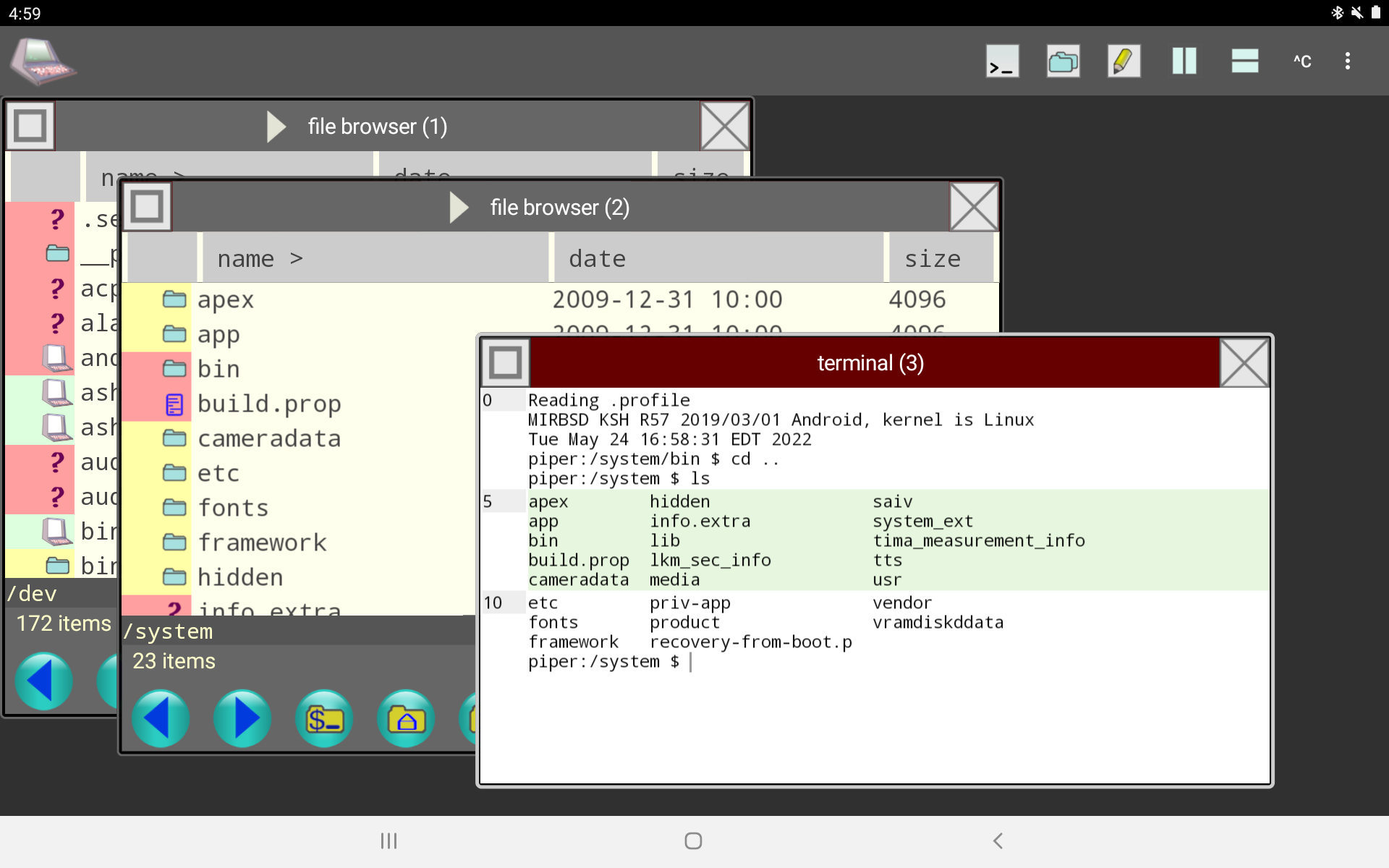This screenshot has width=1389, height=868.
Task: Open a new terminal window from the toolbar
Action: point(1002,61)
